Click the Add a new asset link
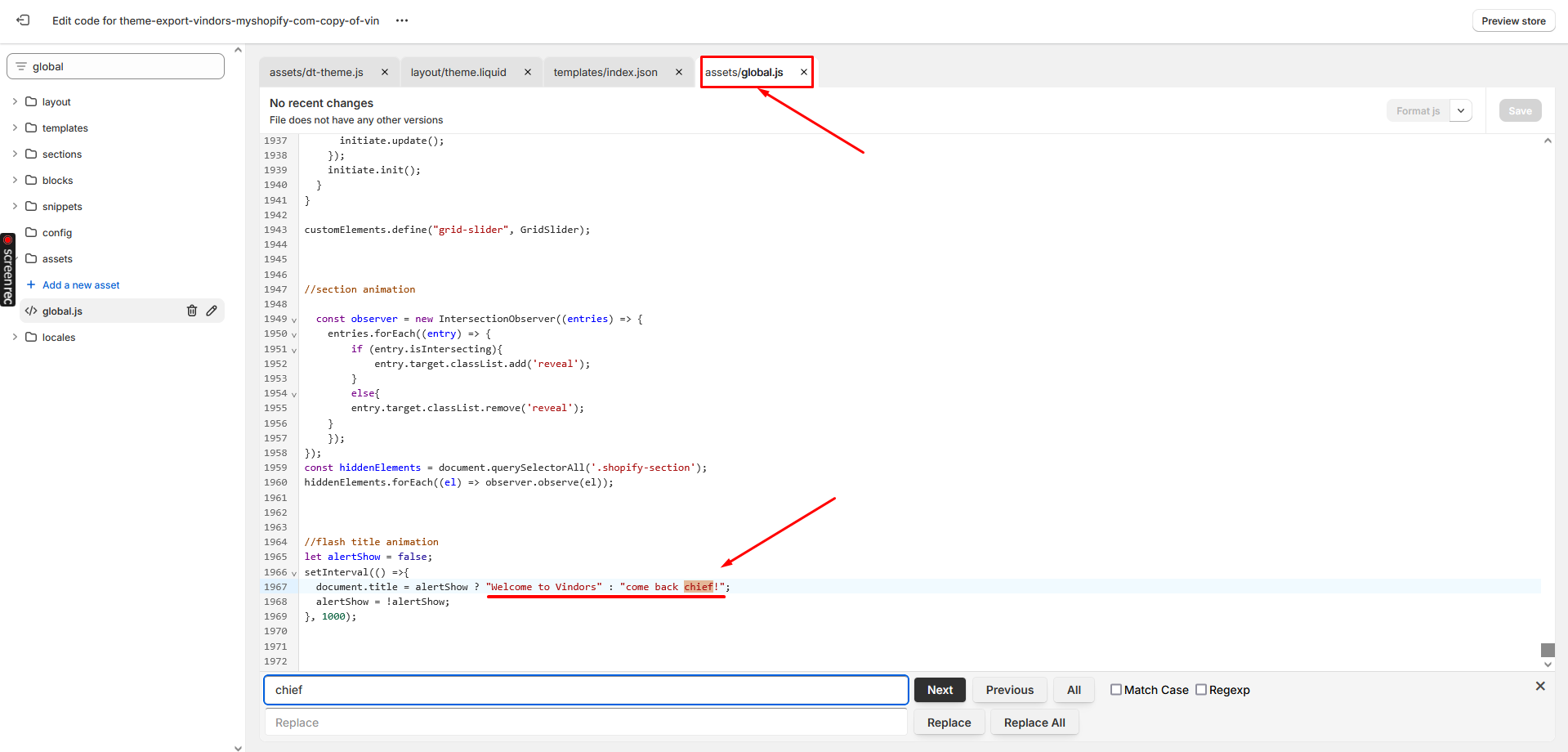The image size is (1568, 752). tap(81, 285)
